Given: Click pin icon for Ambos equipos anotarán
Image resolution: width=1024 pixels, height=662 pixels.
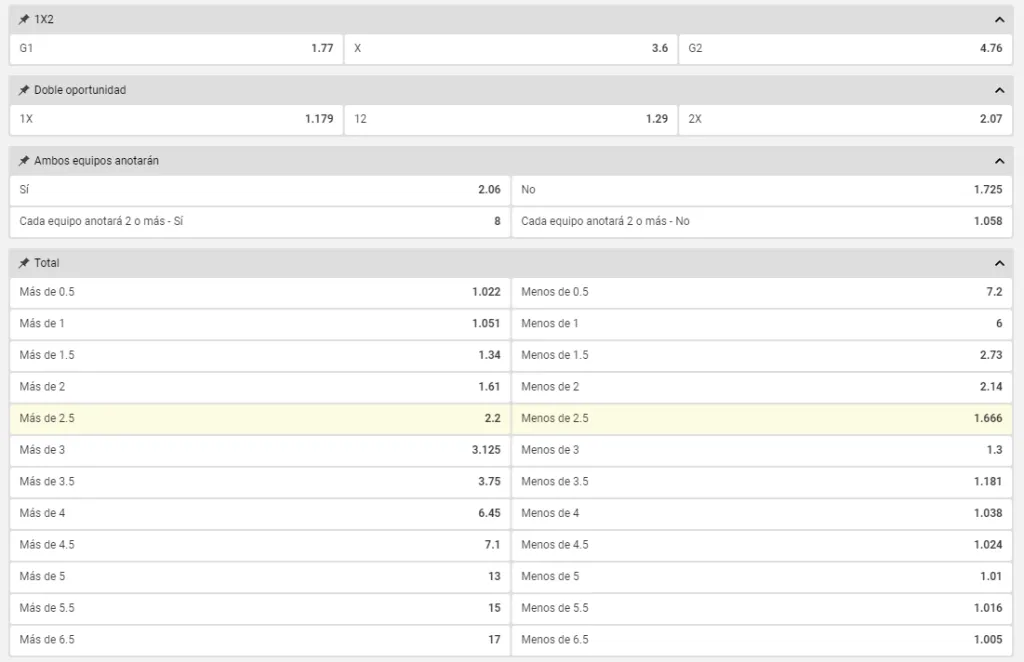Looking at the screenshot, I should [24, 161].
